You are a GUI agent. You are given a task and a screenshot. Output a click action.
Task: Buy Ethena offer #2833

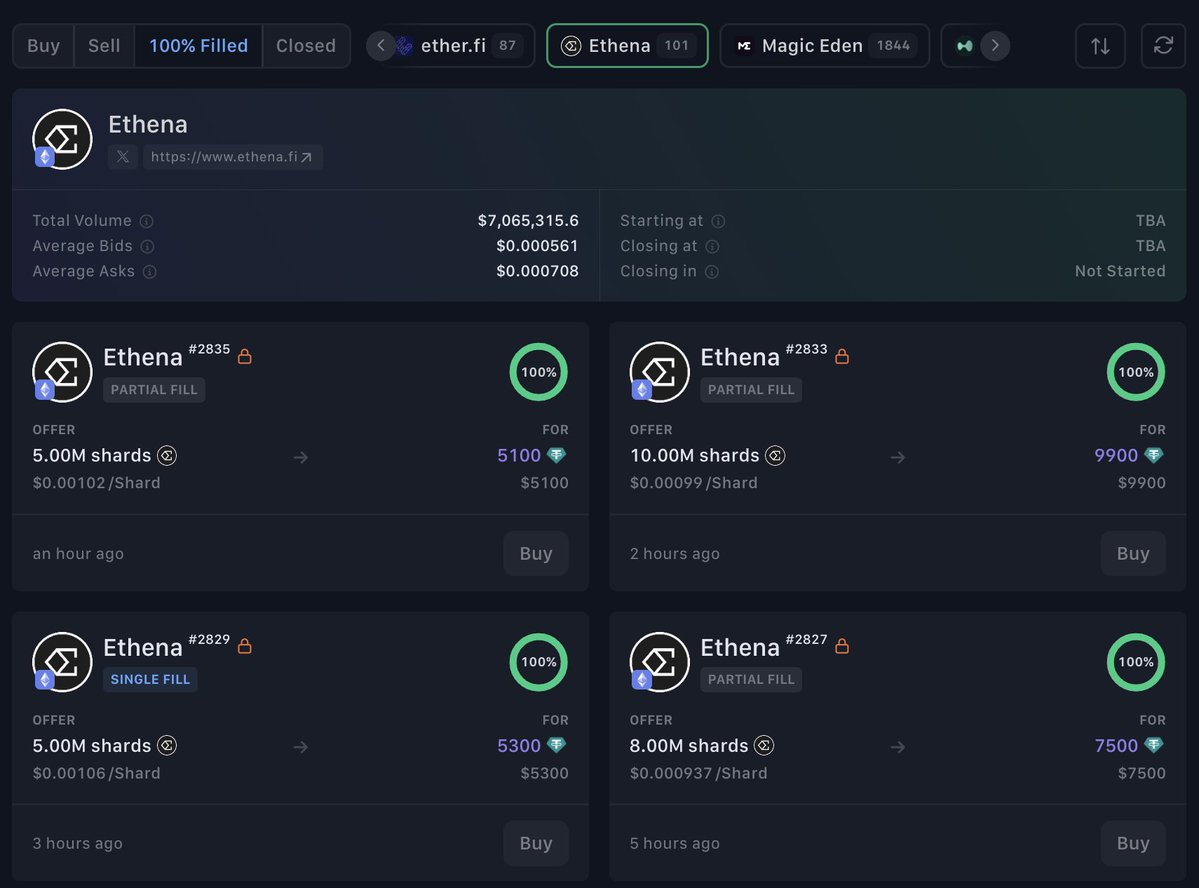click(x=1132, y=553)
